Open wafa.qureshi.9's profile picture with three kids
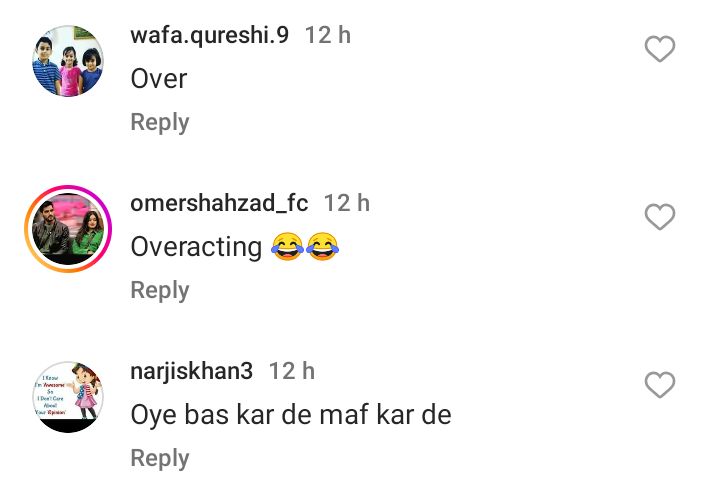The image size is (720, 502). click(x=68, y=61)
